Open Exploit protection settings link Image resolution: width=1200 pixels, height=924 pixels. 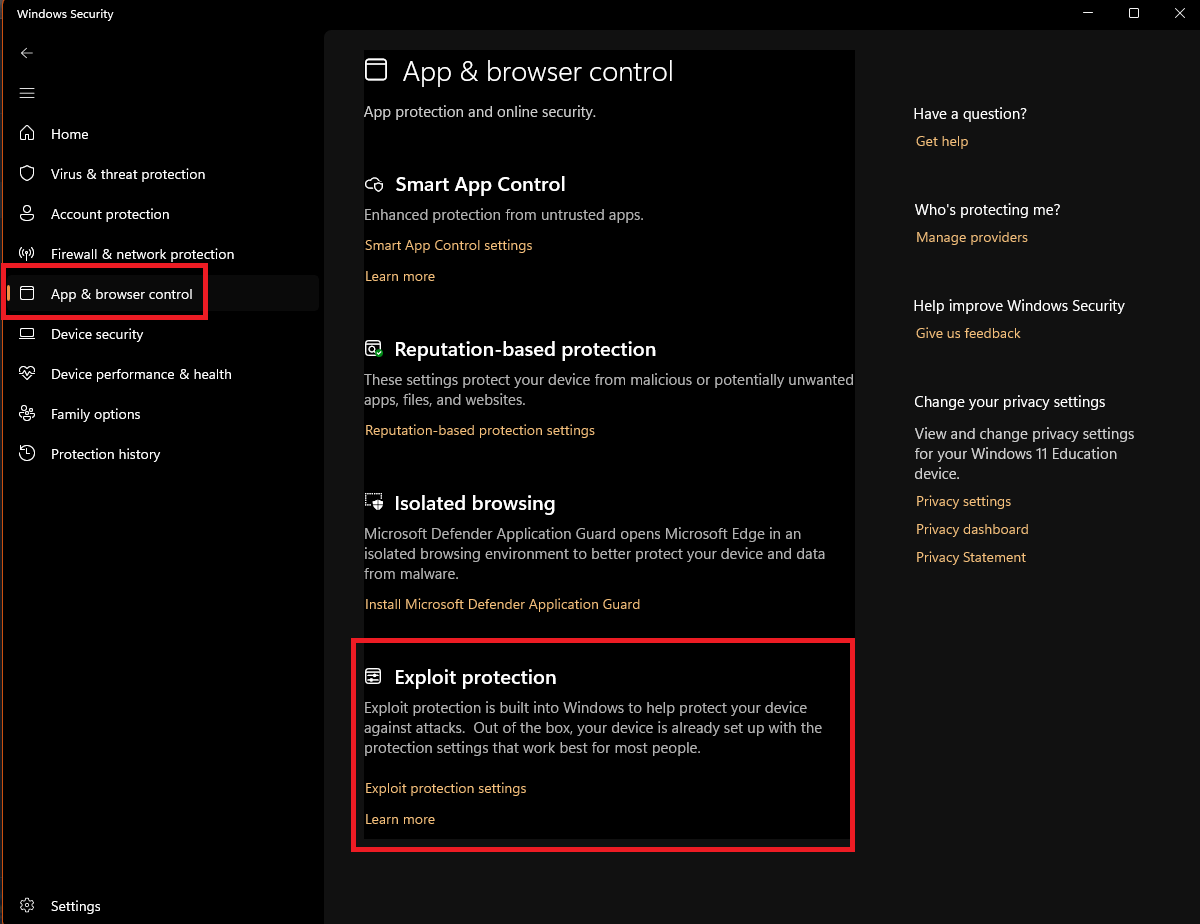pyautogui.click(x=445, y=788)
